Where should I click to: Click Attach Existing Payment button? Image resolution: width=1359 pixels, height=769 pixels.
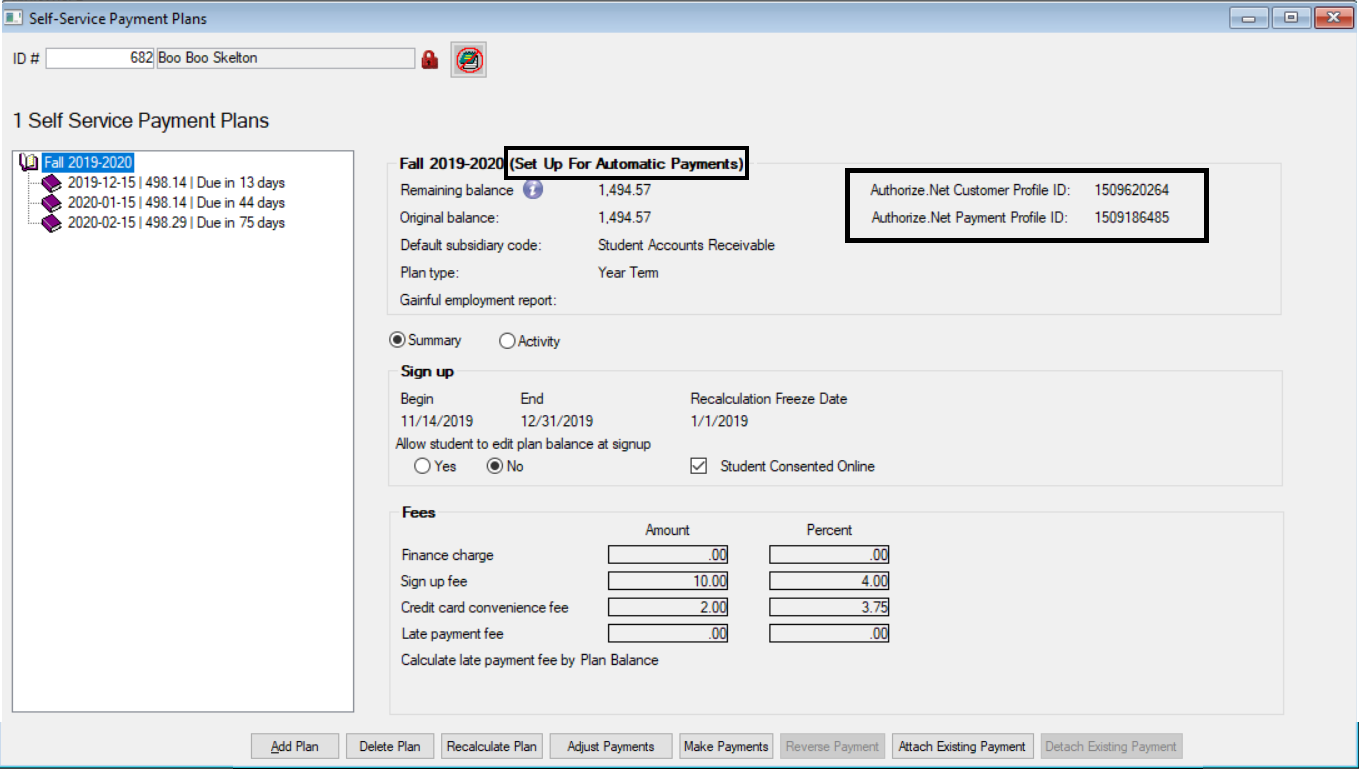point(962,746)
